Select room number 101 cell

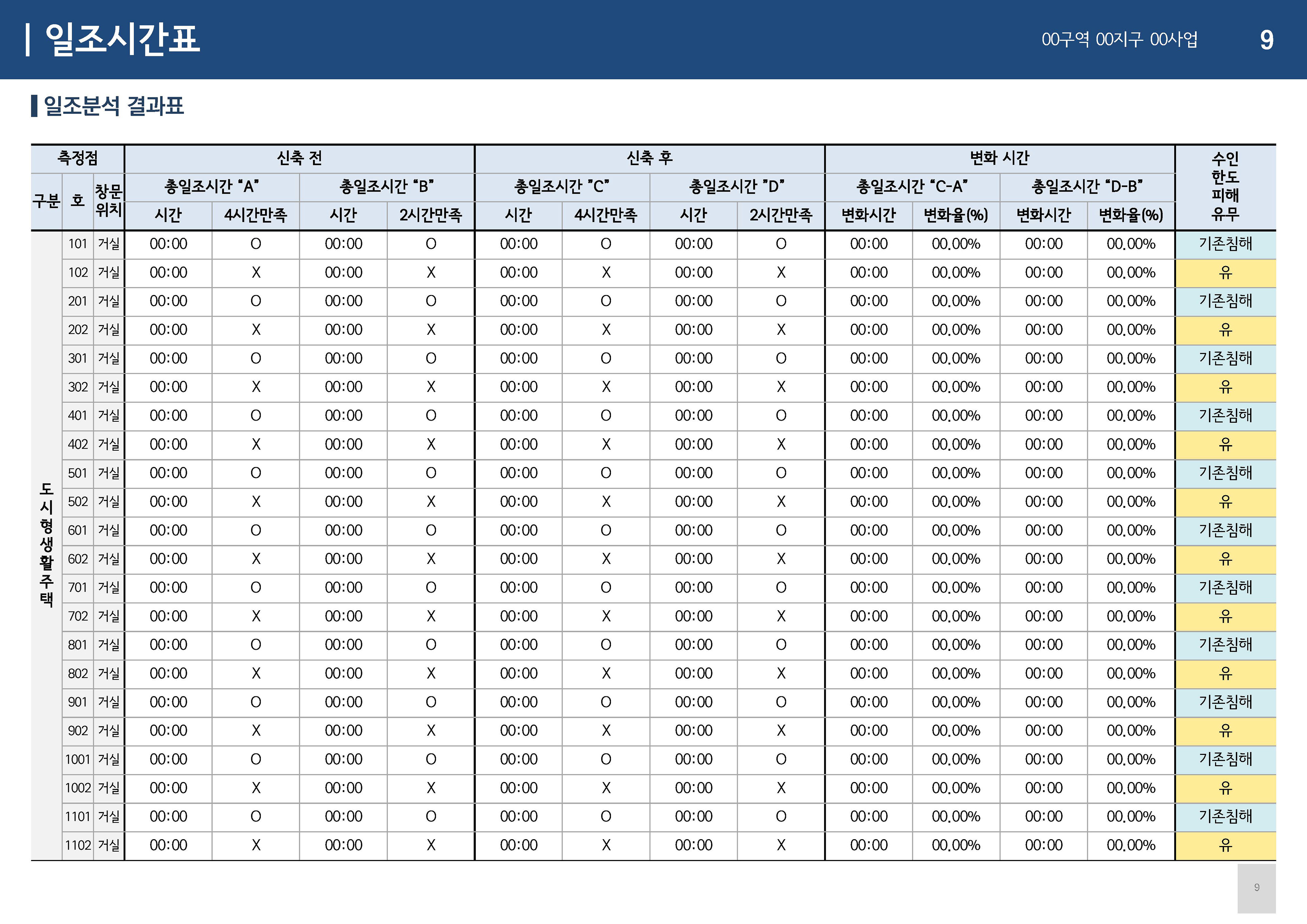[x=77, y=244]
